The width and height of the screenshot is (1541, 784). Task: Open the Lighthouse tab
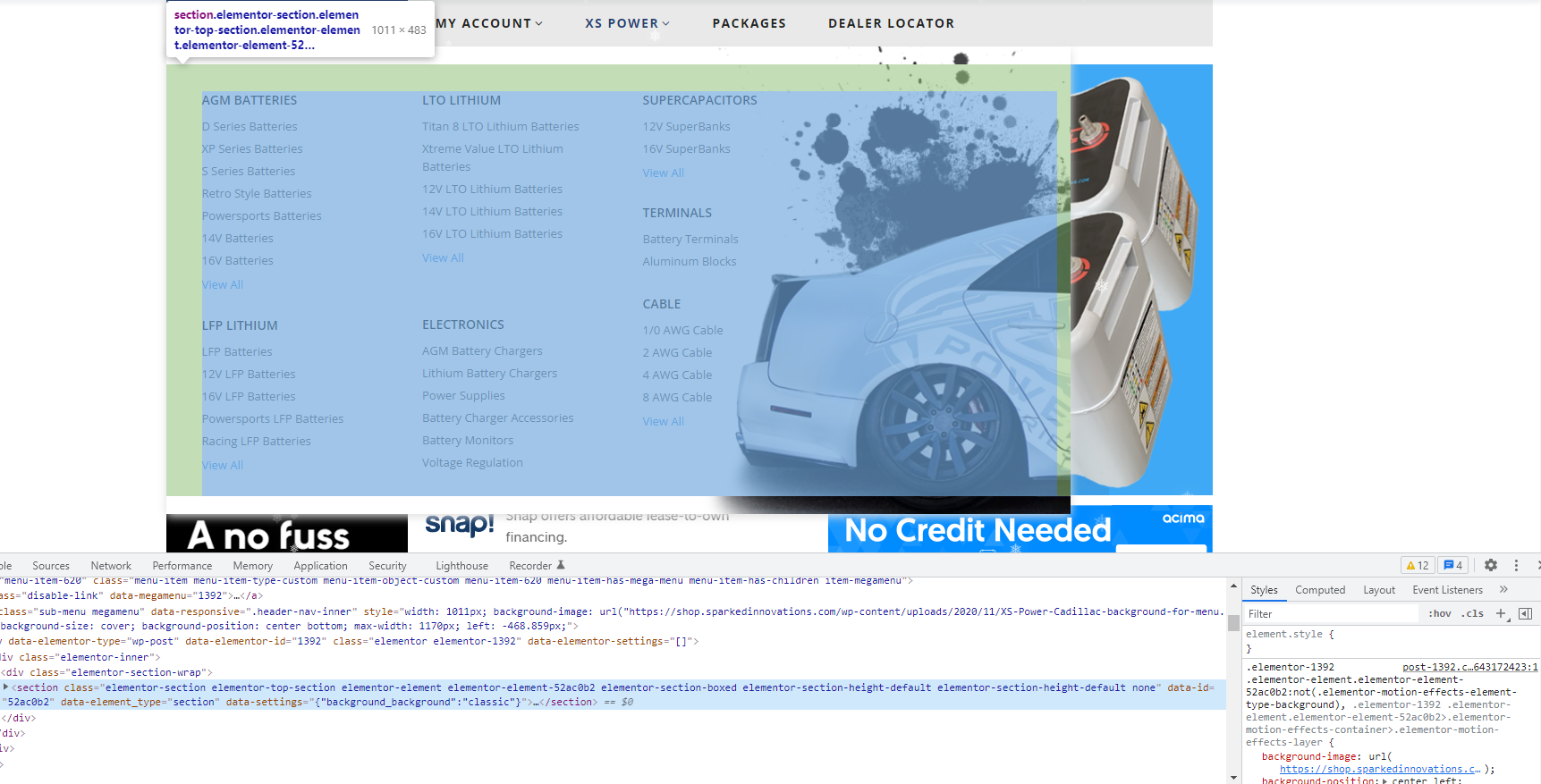pos(461,566)
